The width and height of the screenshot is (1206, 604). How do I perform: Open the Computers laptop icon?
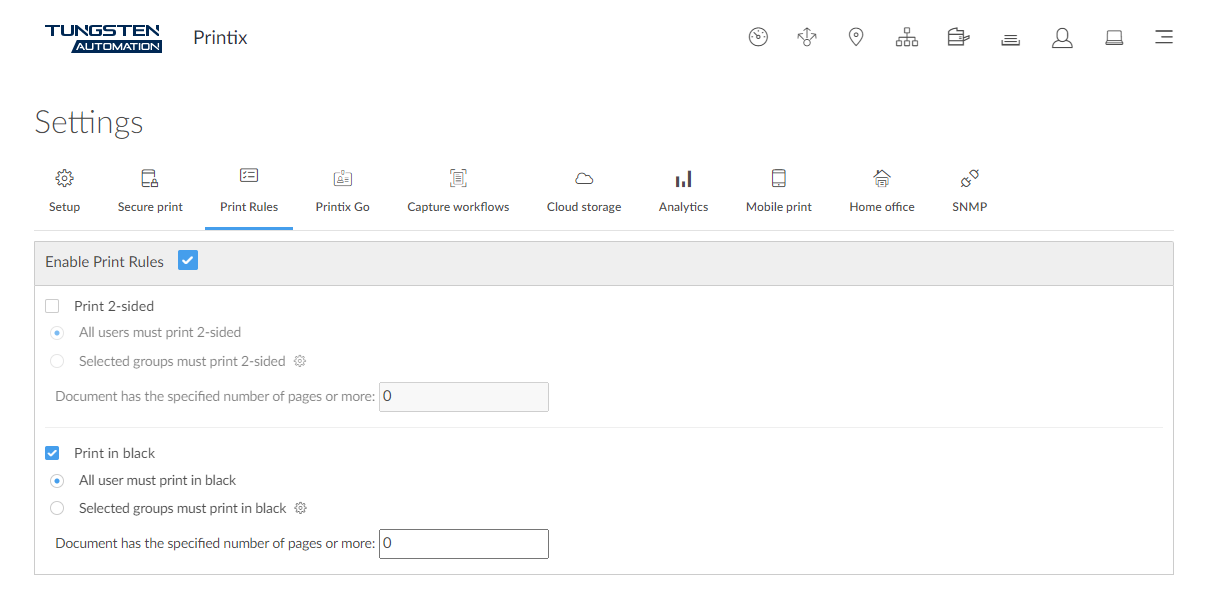point(1113,38)
